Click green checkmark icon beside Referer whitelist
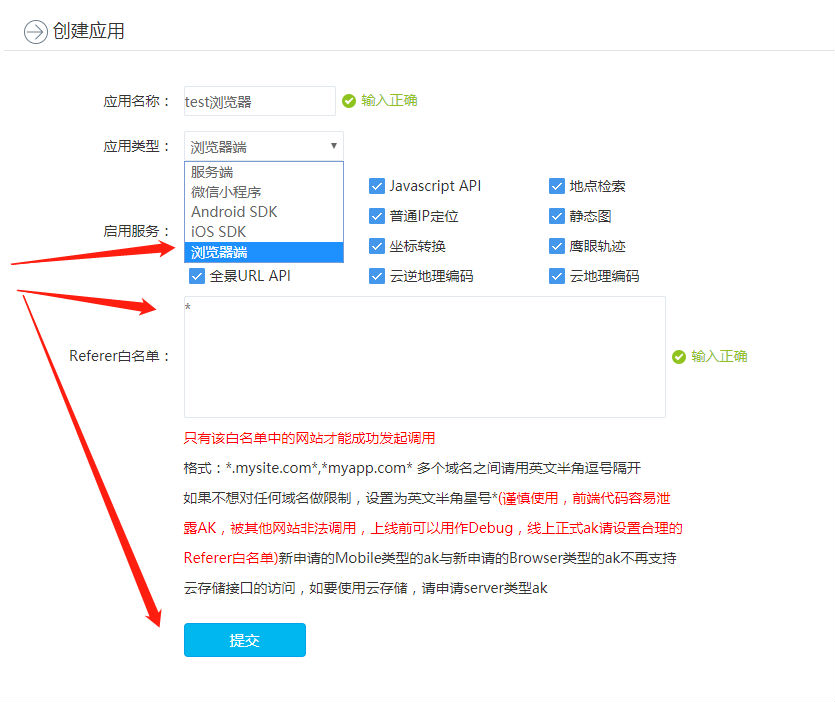 coord(679,357)
